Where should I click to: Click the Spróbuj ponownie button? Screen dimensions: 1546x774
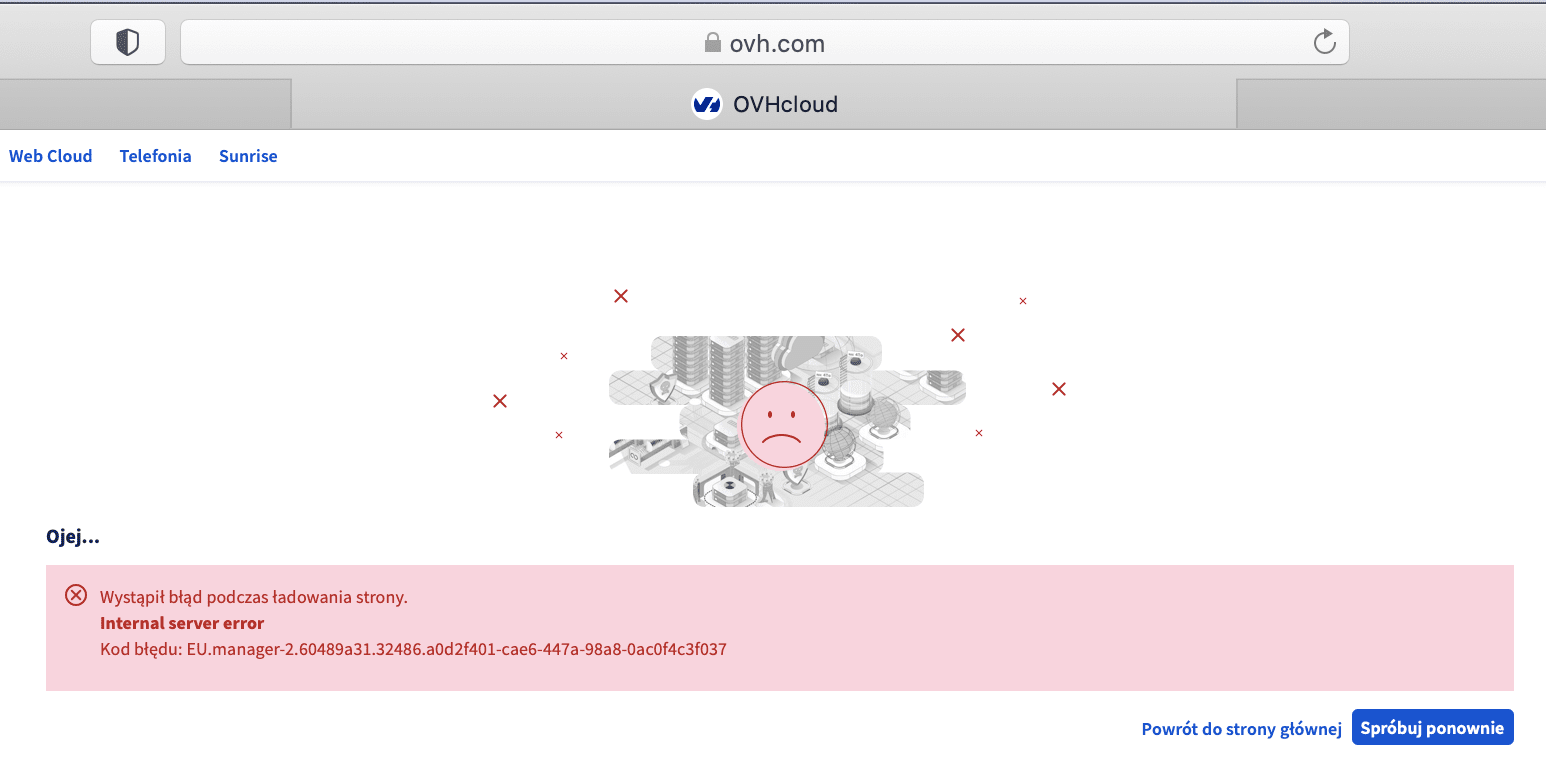tap(1432, 728)
